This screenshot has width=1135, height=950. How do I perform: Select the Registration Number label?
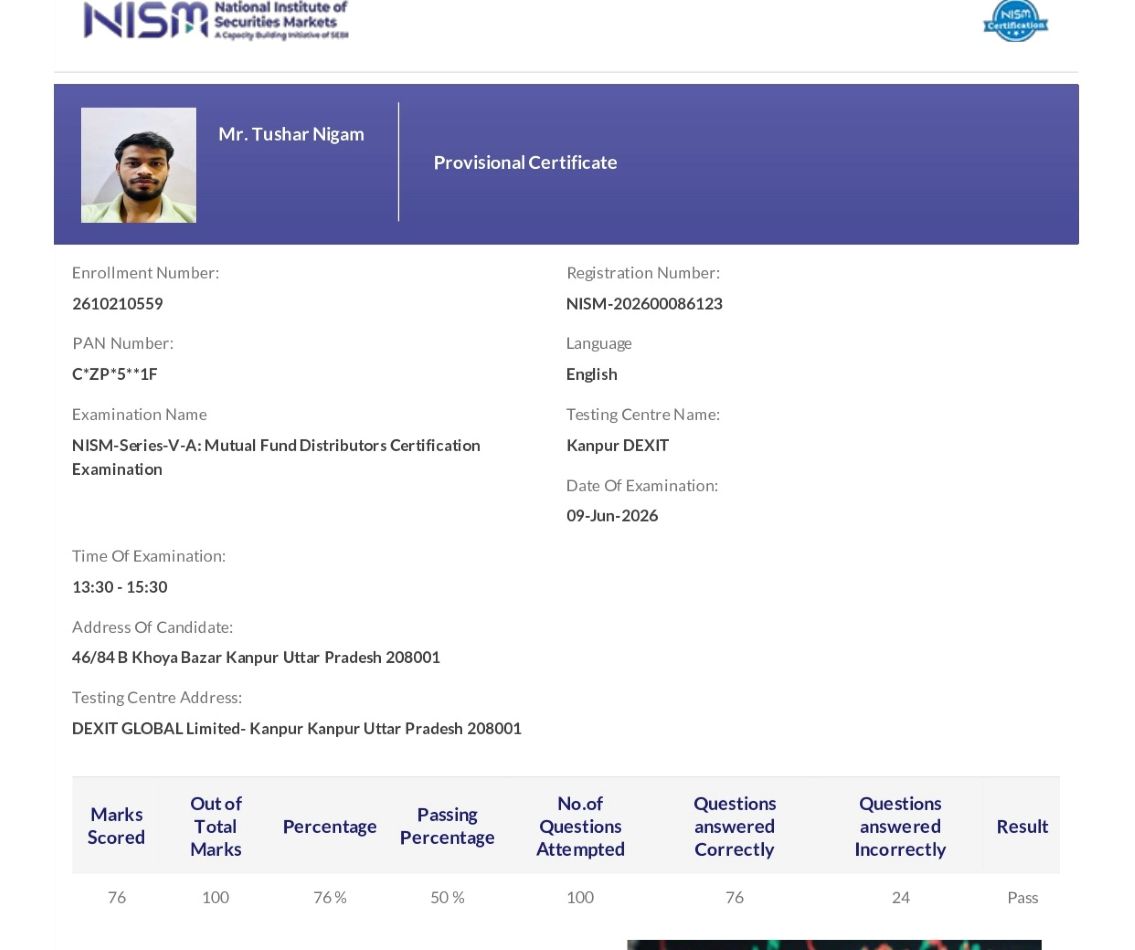coord(643,273)
